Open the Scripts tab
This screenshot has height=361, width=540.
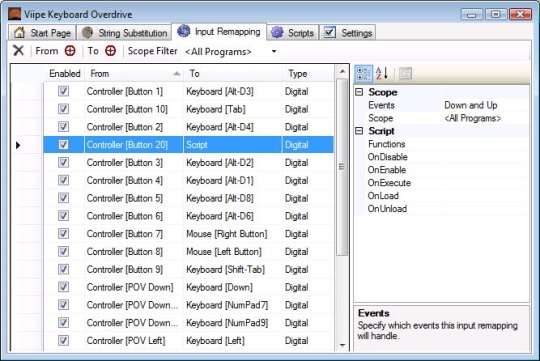pos(292,33)
